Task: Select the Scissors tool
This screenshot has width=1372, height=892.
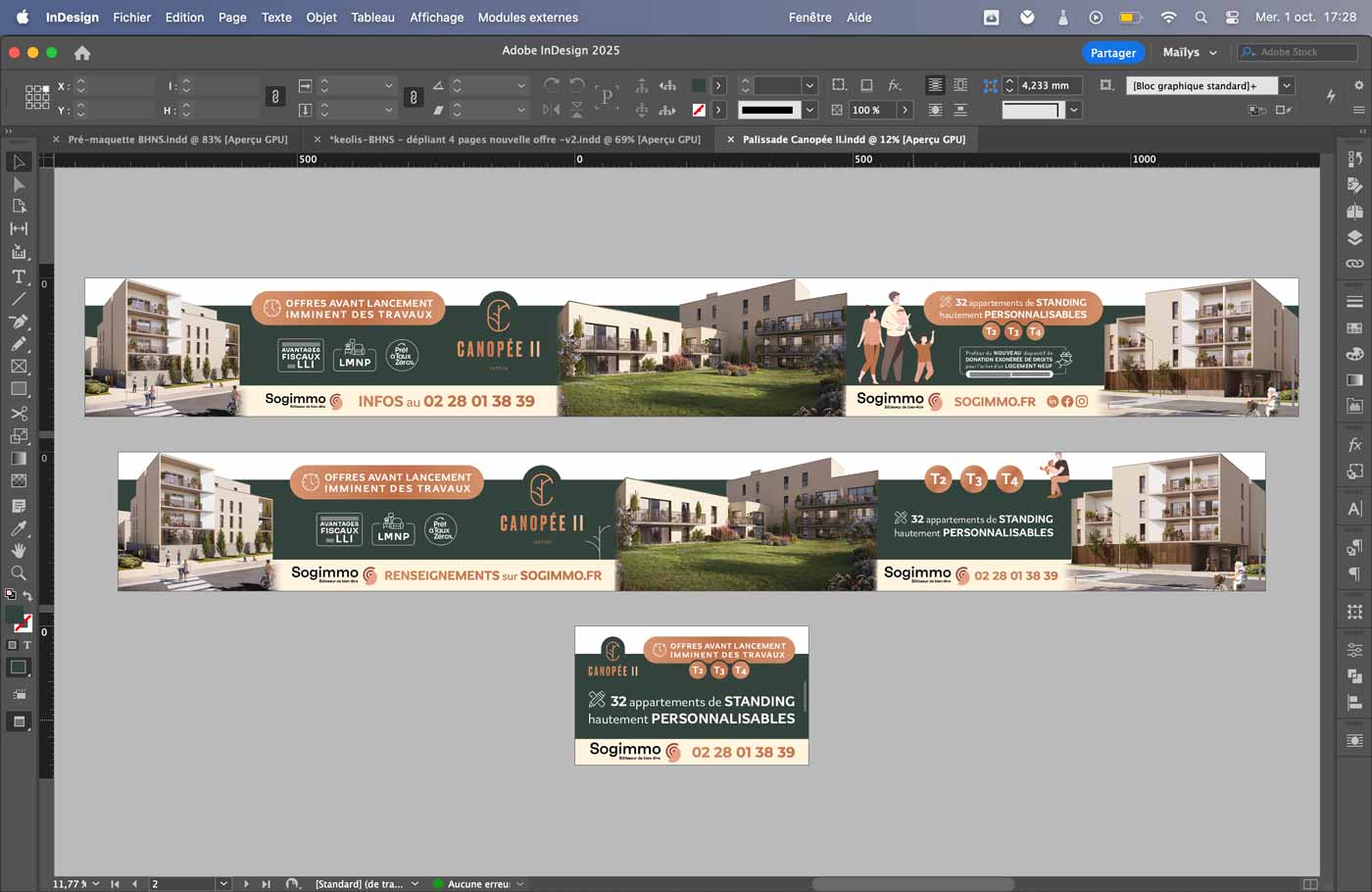Action: point(19,413)
